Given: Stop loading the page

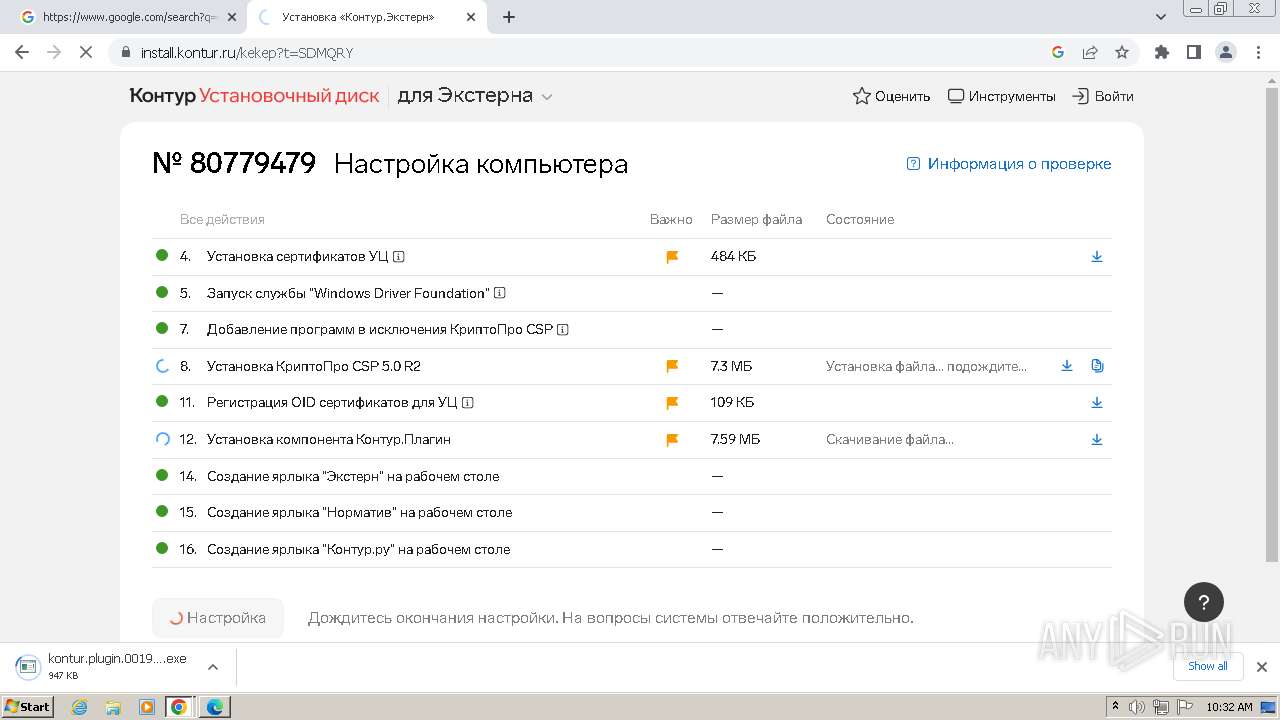Looking at the screenshot, I should pos(86,52).
